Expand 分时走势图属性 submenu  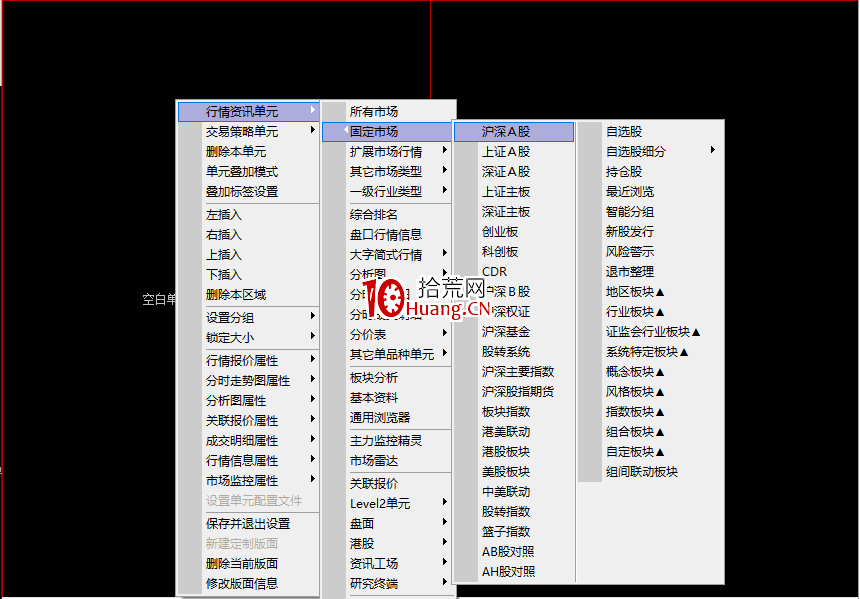pyautogui.click(x=248, y=381)
